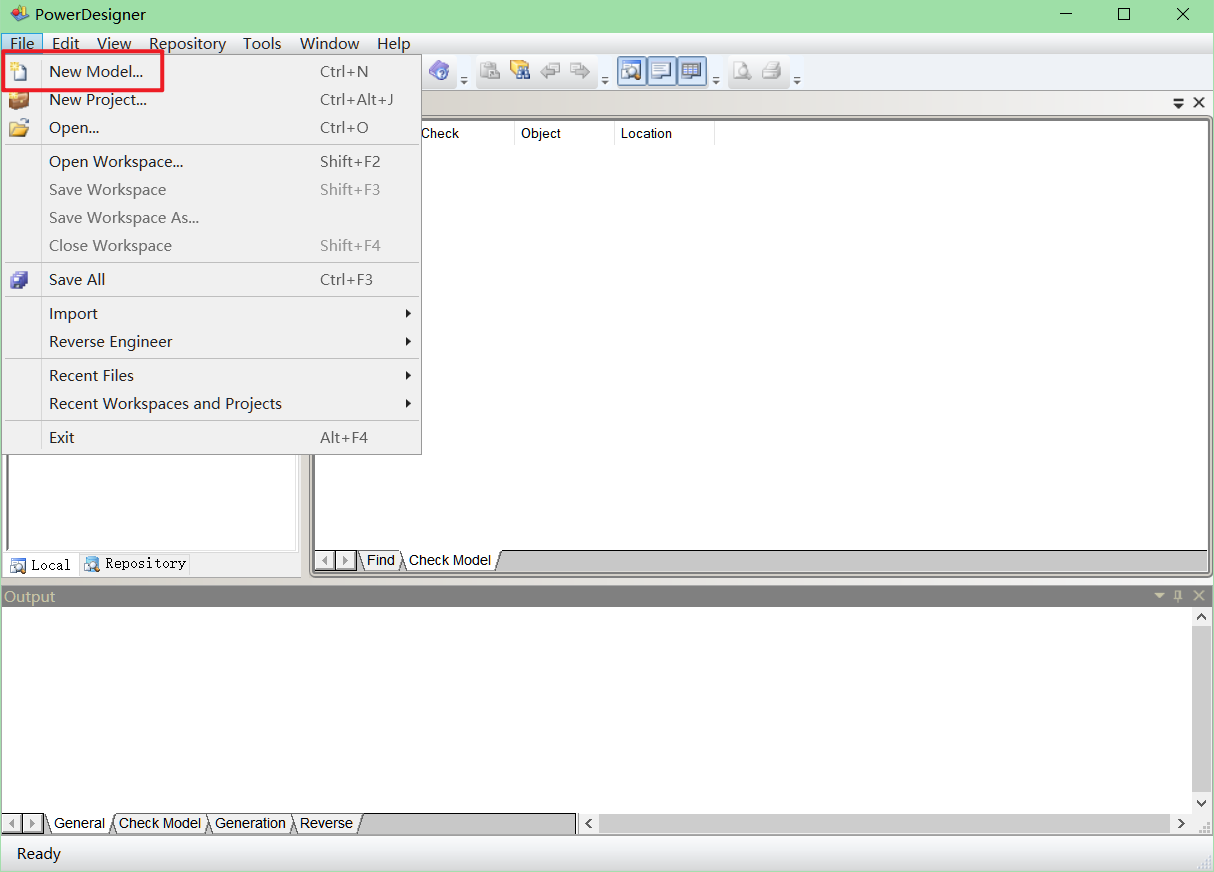Expand Recent Workspaces and Projects submenu
1214x872 pixels.
click(212, 404)
